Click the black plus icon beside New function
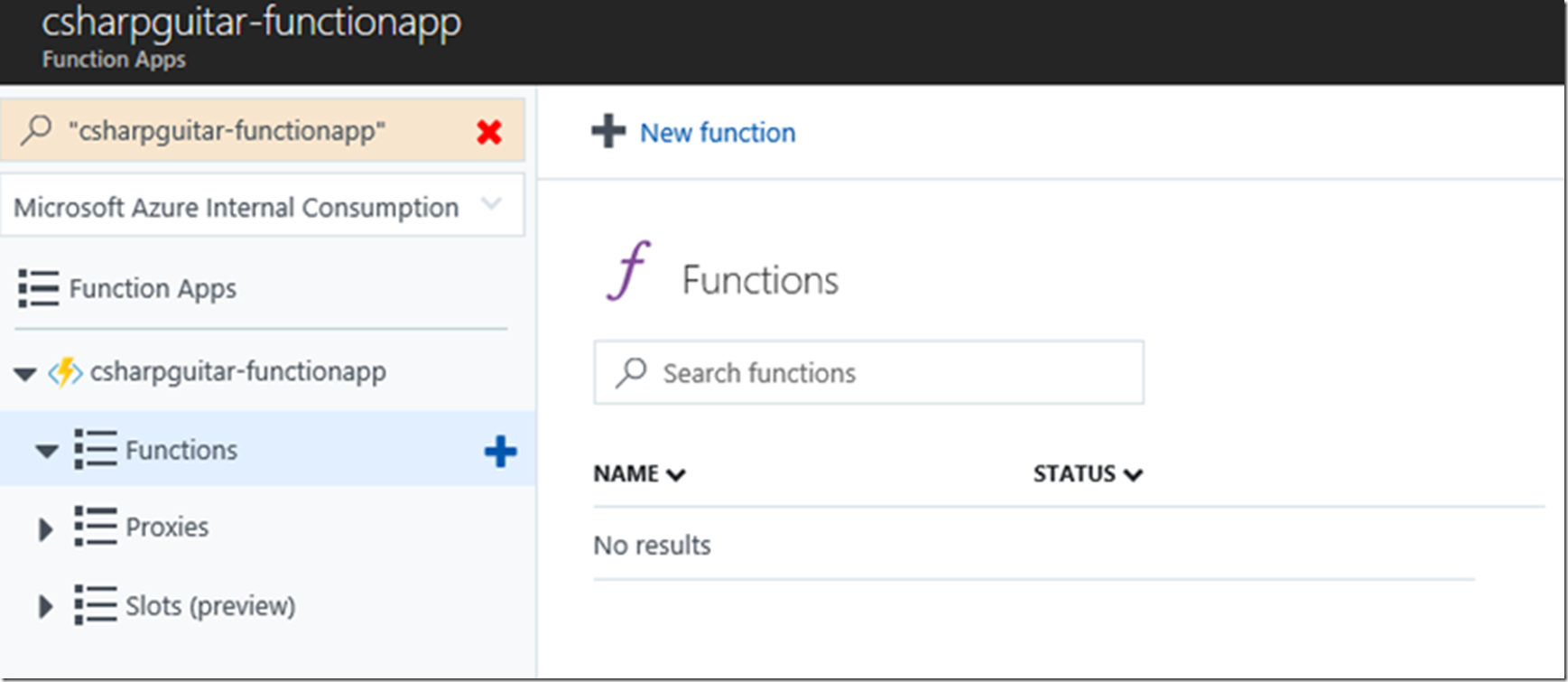1568x682 pixels. click(x=608, y=131)
